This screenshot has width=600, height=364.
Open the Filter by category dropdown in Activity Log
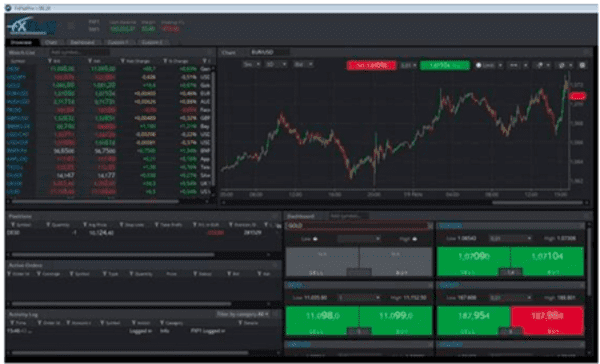(x=243, y=314)
